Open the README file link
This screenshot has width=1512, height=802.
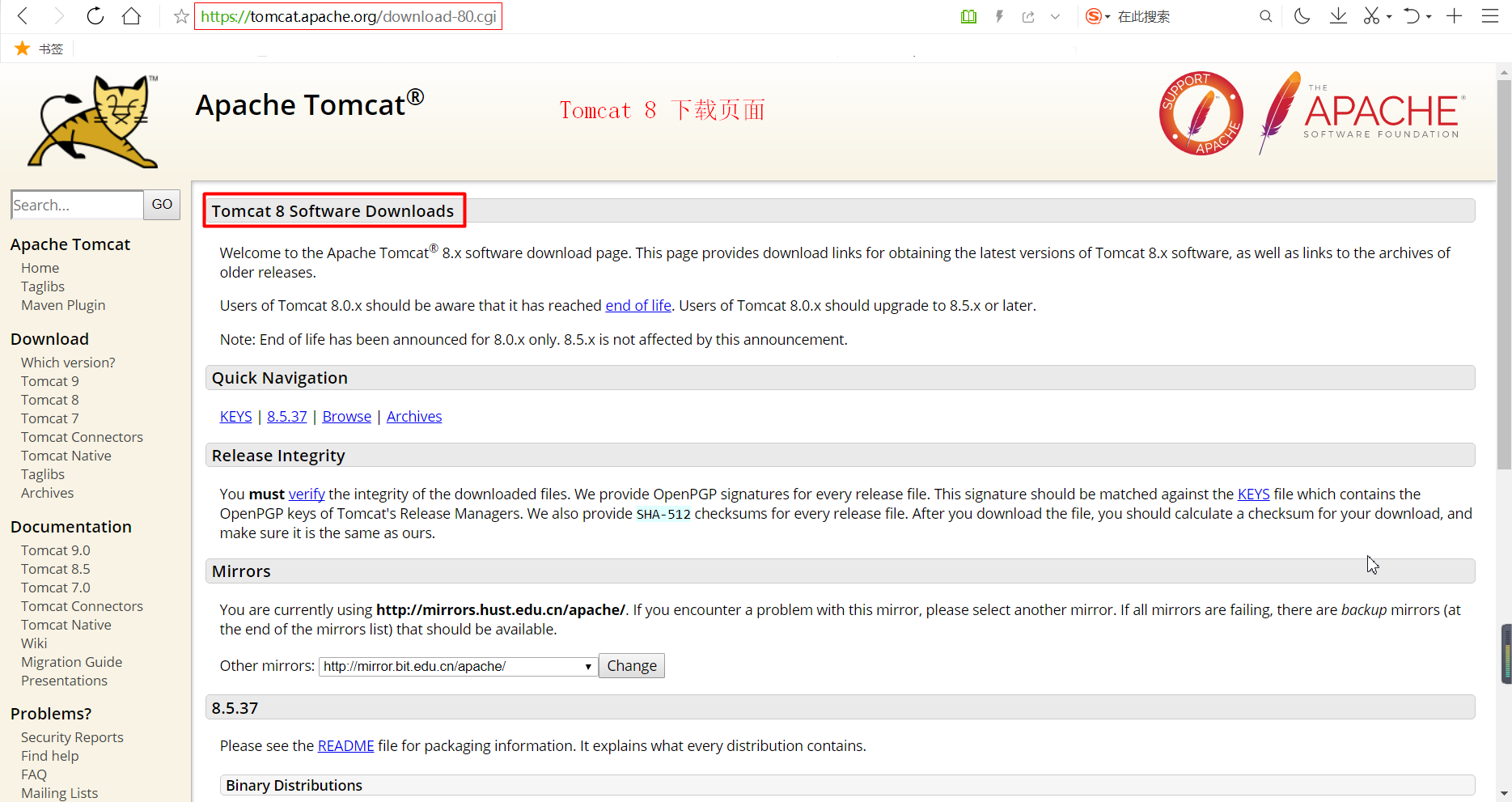tap(345, 745)
